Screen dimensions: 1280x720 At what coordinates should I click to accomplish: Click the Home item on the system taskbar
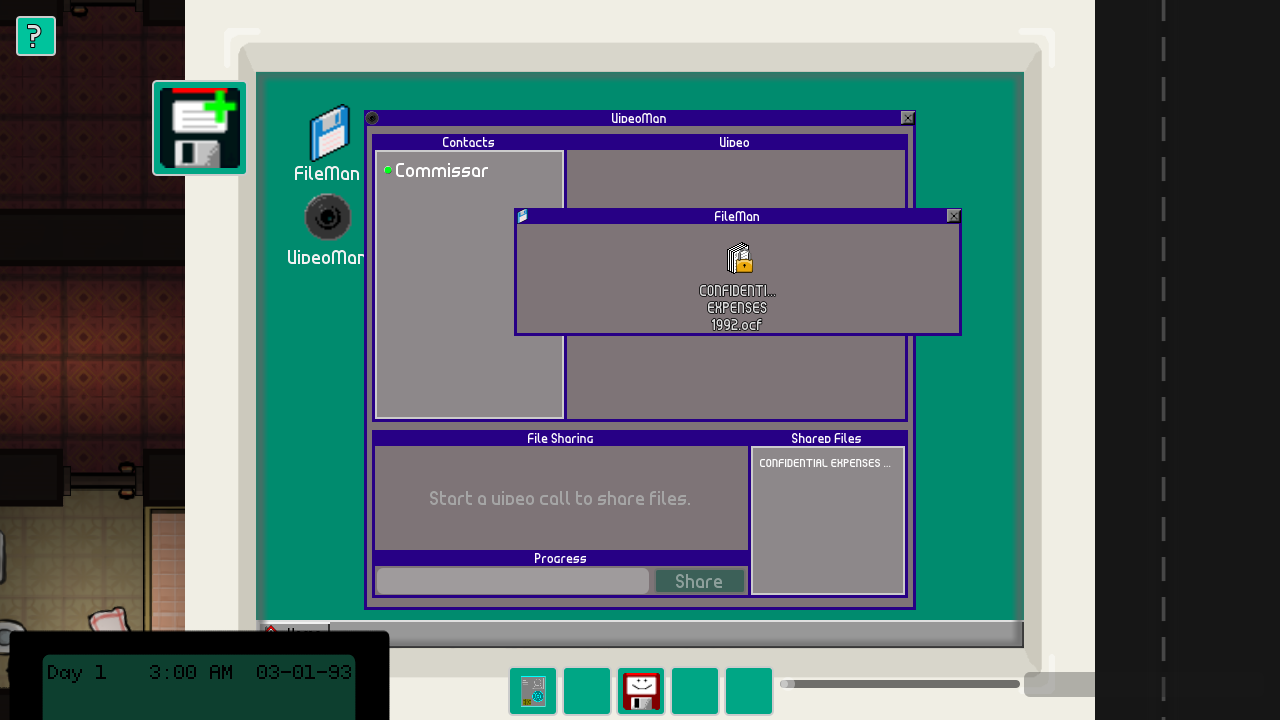point(295,632)
